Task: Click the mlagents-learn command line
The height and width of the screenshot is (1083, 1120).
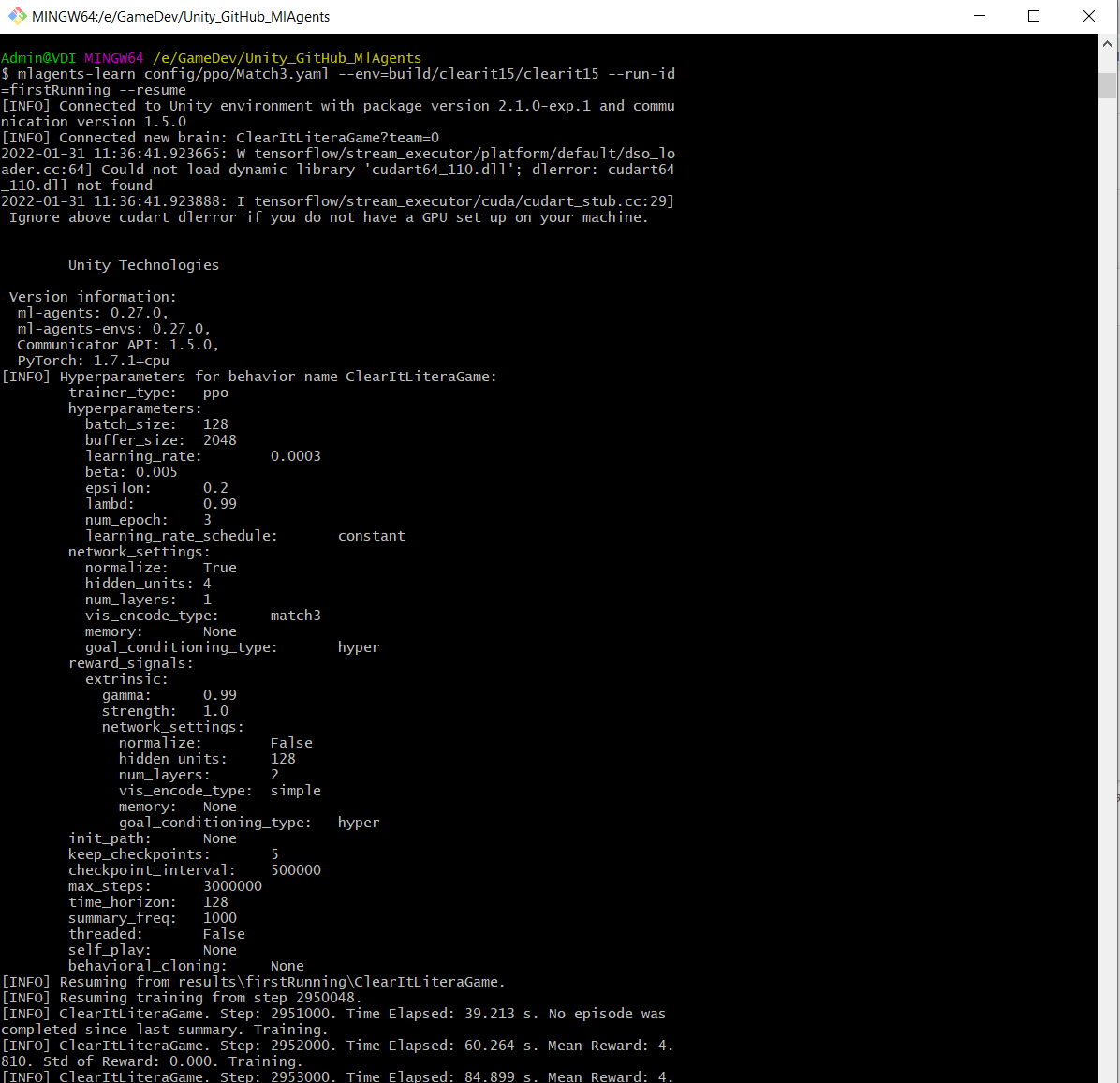Action: [x=338, y=82]
